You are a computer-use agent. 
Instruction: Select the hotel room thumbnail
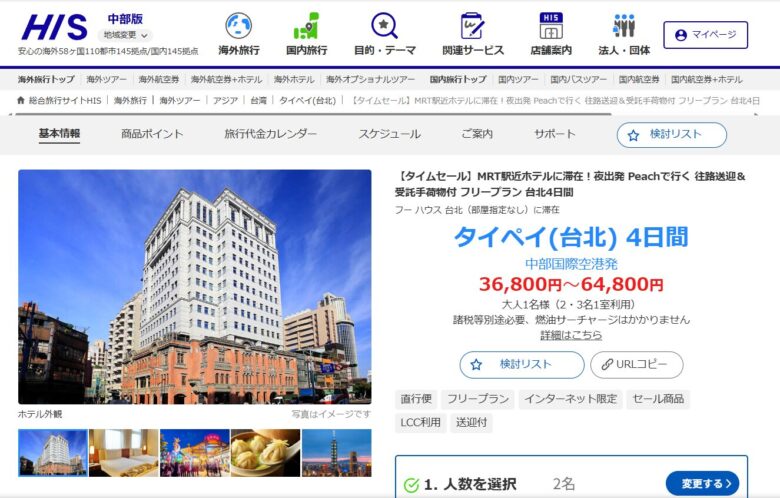click(x=123, y=453)
